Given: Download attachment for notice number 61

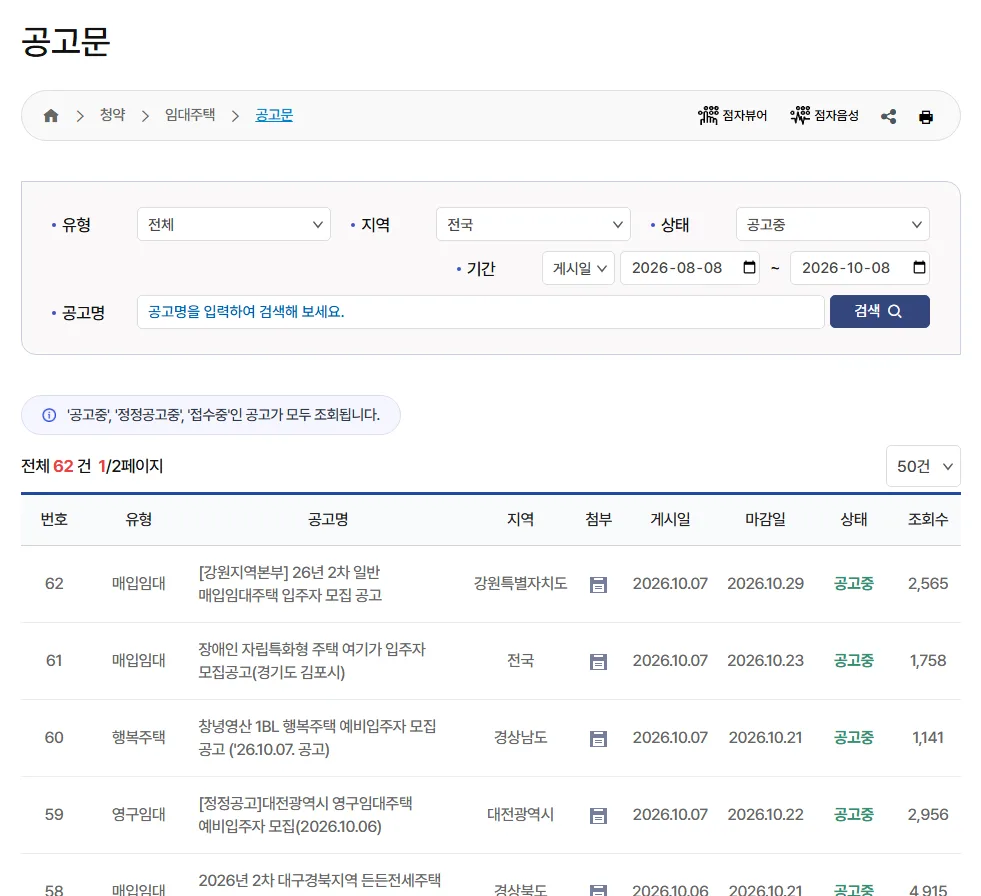Looking at the screenshot, I should pos(598,661).
